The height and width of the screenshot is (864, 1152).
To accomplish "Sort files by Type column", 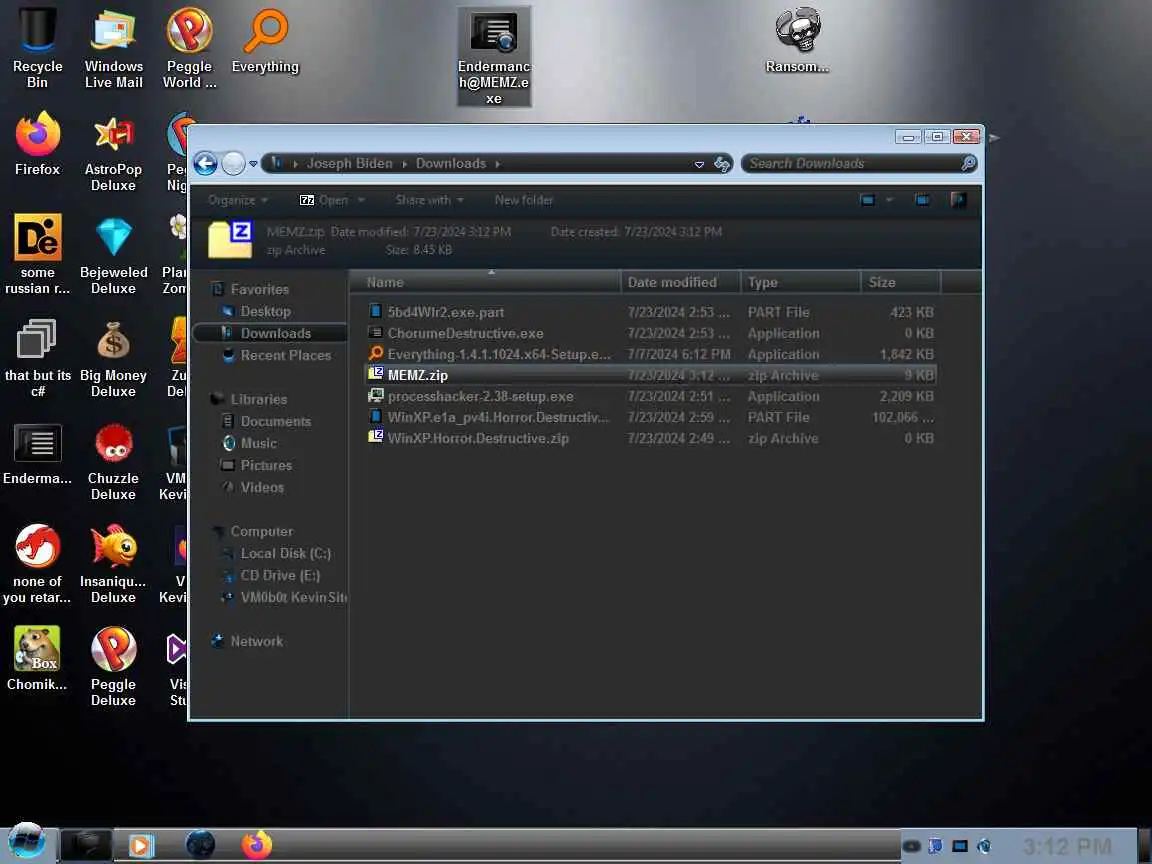I will (801, 282).
